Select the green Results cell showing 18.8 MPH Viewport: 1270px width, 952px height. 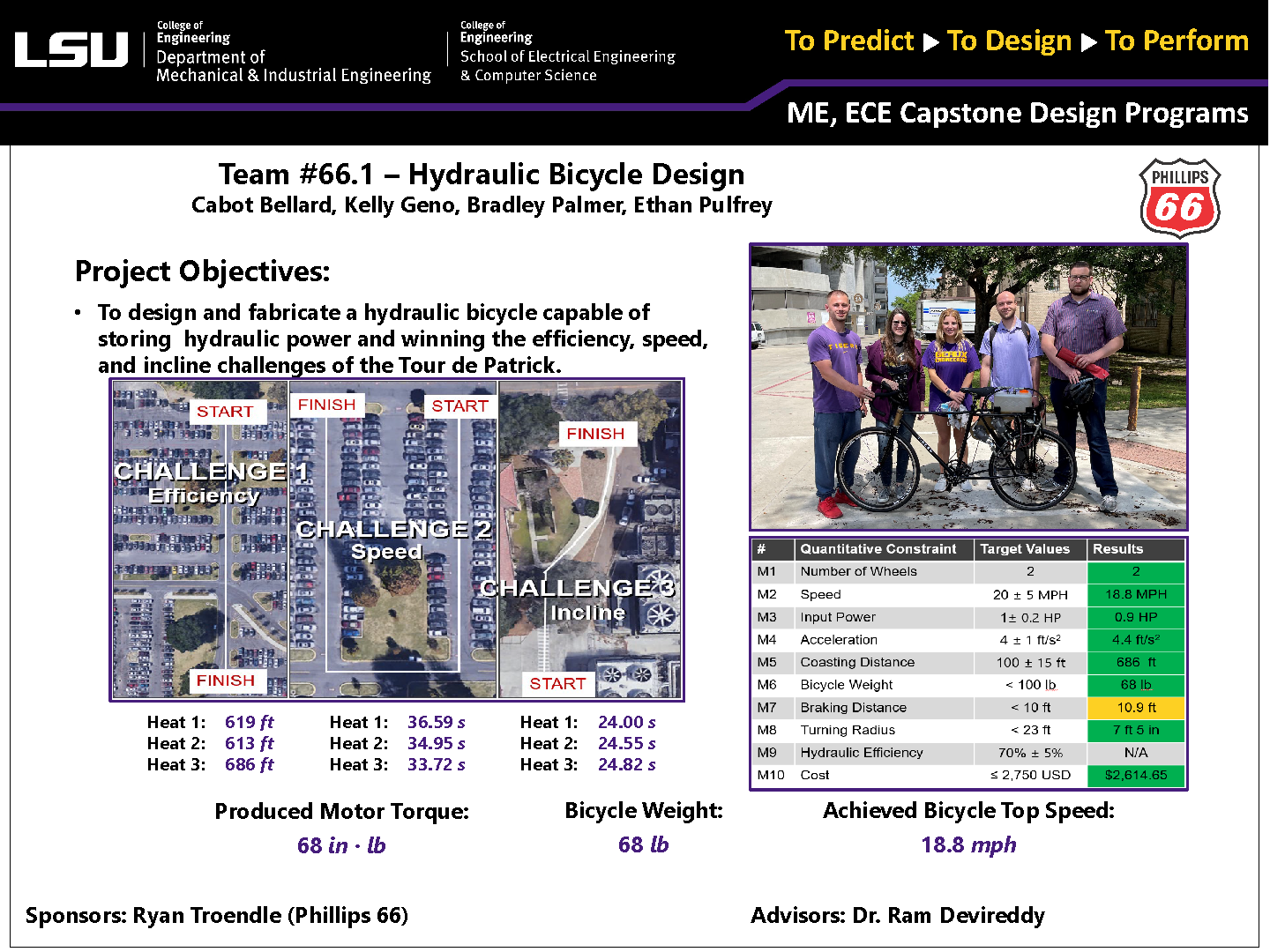click(1136, 594)
